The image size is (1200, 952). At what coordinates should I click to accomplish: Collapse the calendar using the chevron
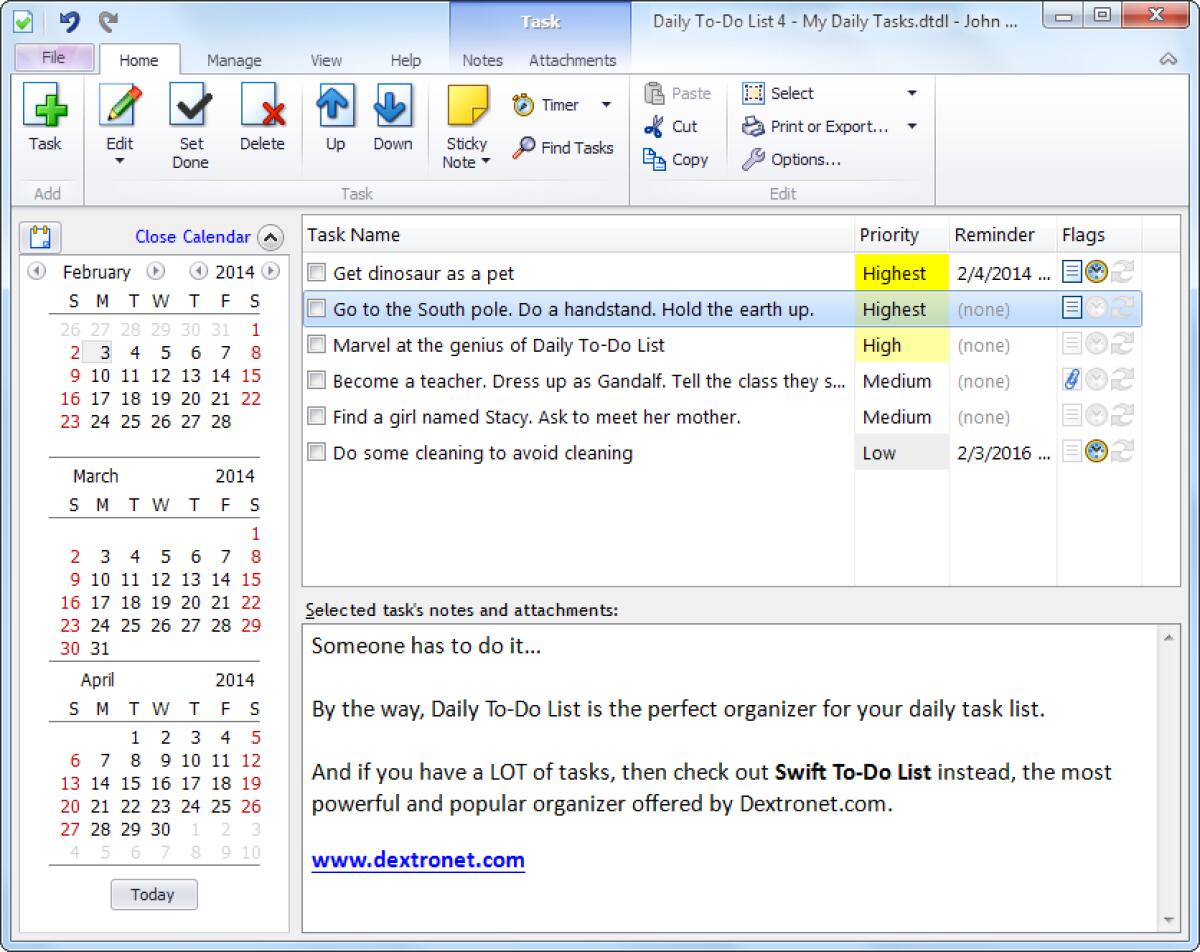269,237
